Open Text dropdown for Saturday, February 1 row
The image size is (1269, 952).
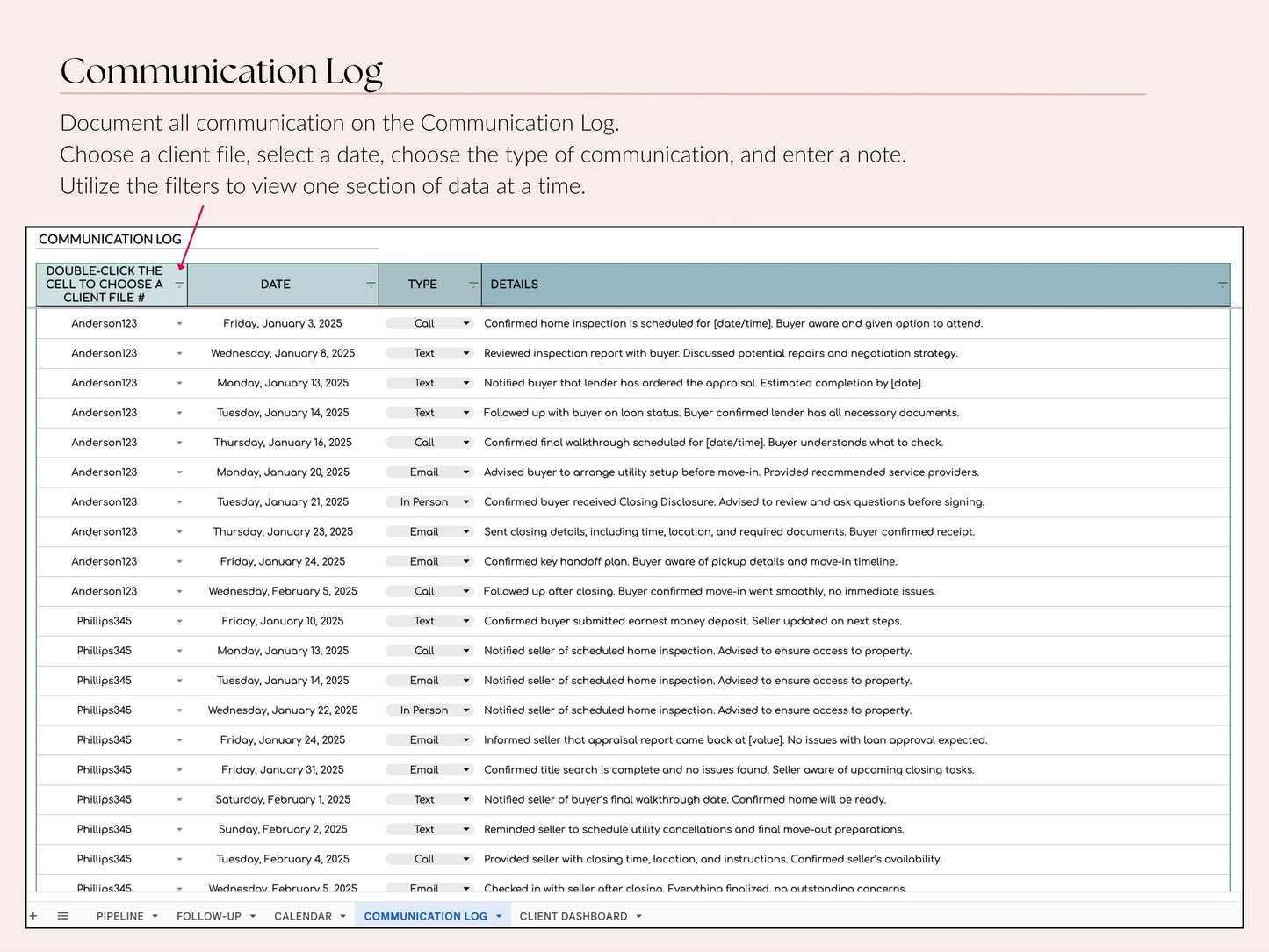429,799
